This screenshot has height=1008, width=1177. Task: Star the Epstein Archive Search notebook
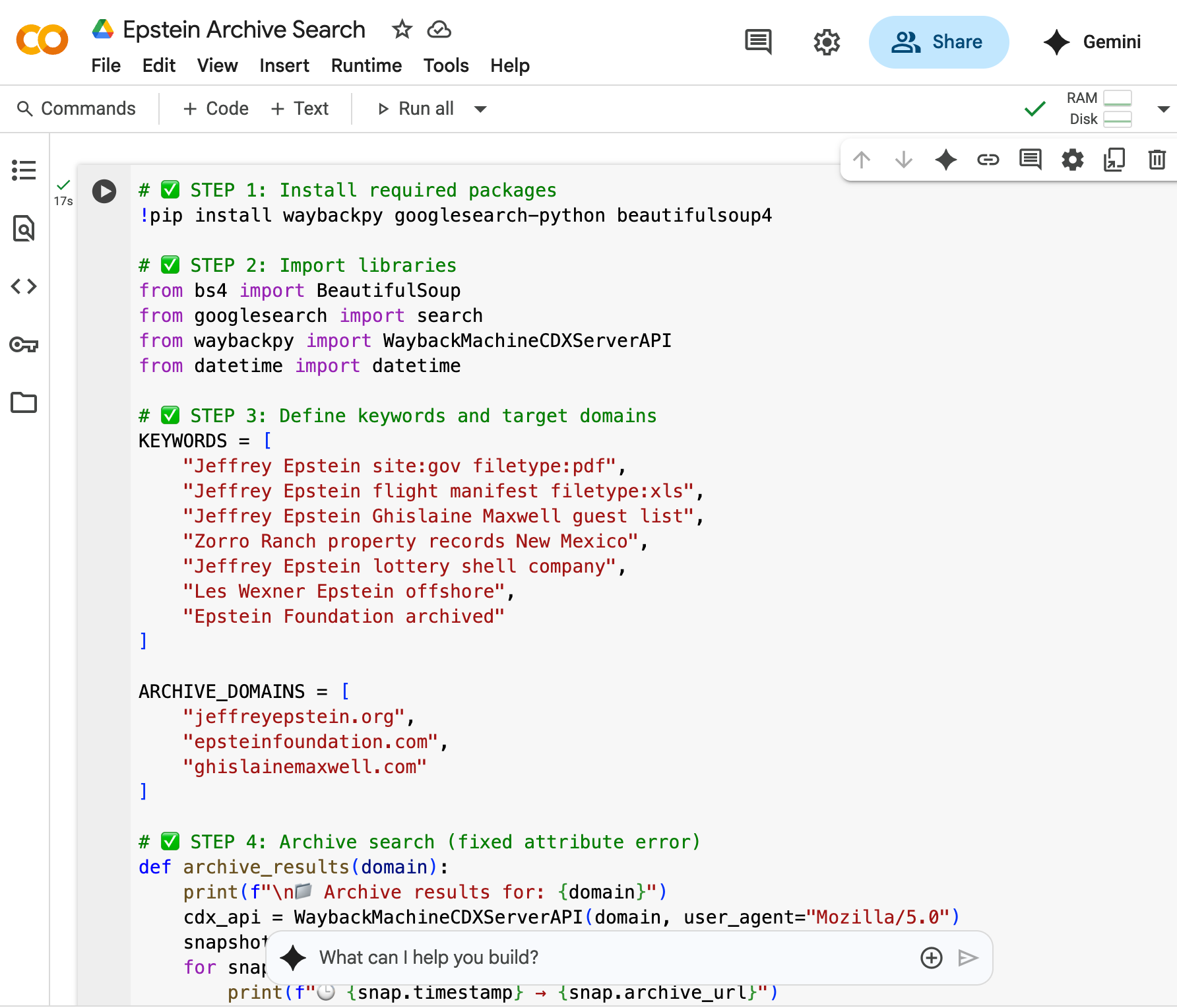tap(402, 29)
